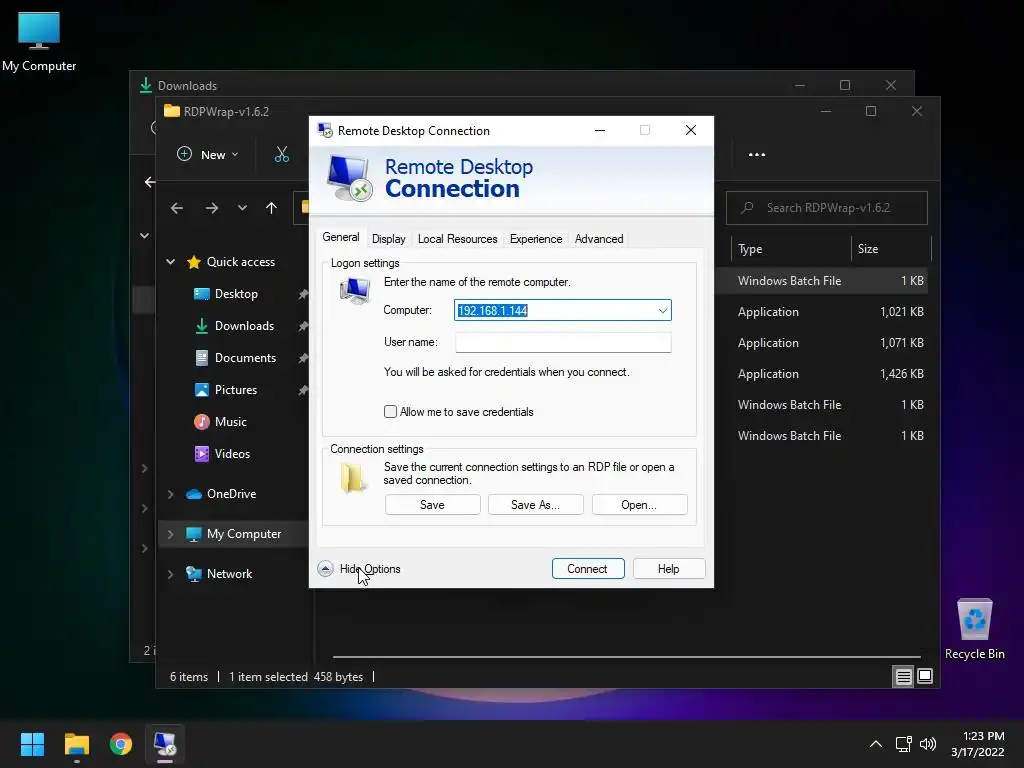Show hidden tray icons chevron
Image resolution: width=1024 pixels, height=768 pixels.
point(876,744)
